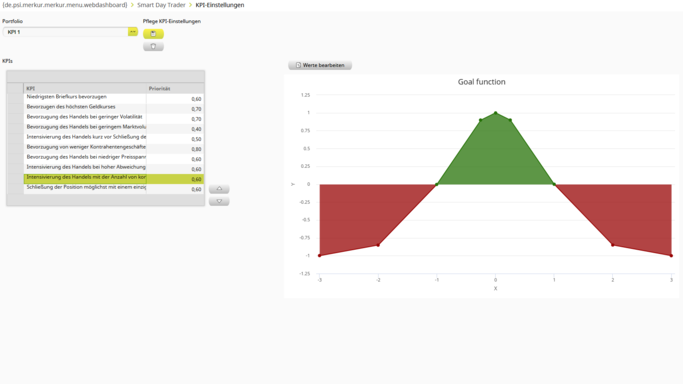This screenshot has height=384, width=683.
Task: Select row Intensivierung des Handels bei hoher Abweichung
Action: (114, 168)
